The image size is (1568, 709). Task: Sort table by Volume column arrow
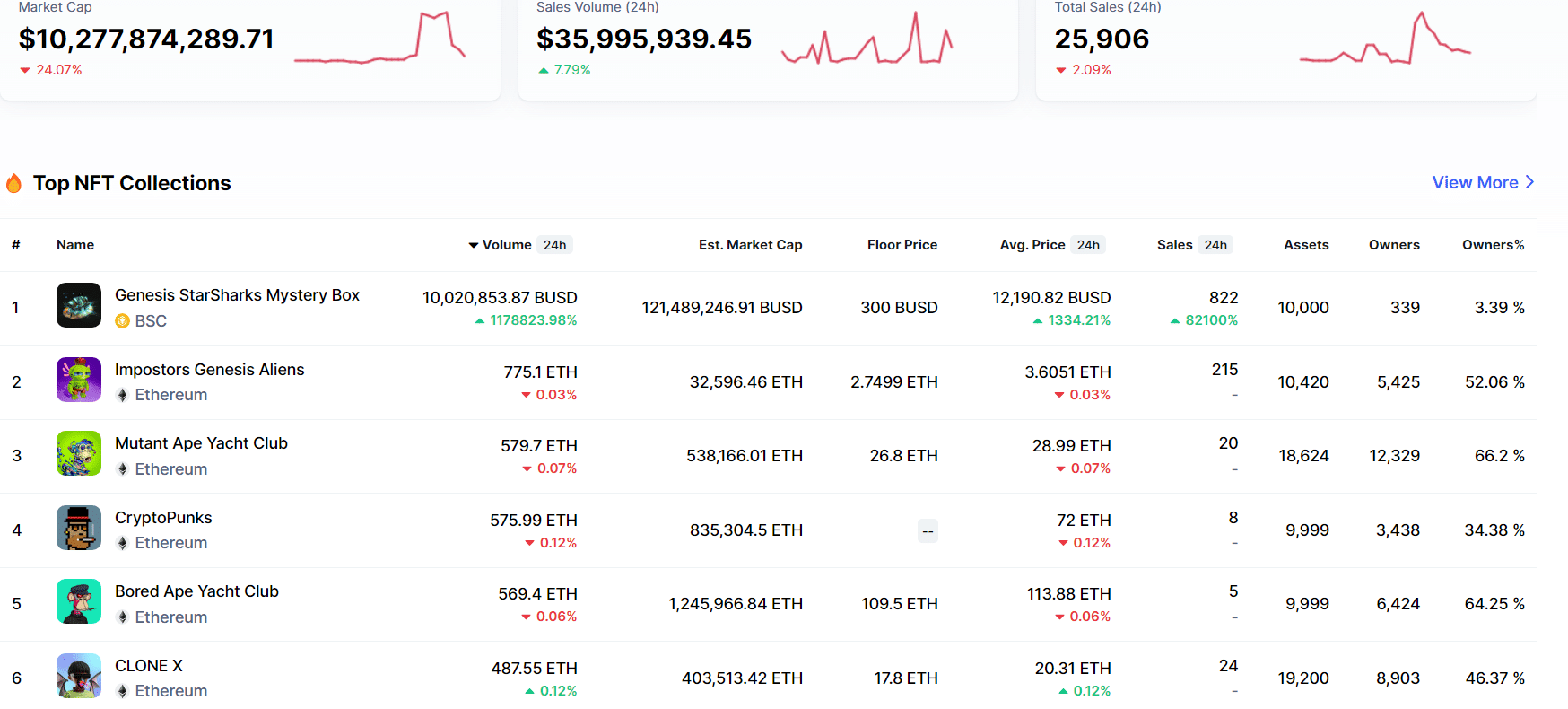(x=474, y=246)
